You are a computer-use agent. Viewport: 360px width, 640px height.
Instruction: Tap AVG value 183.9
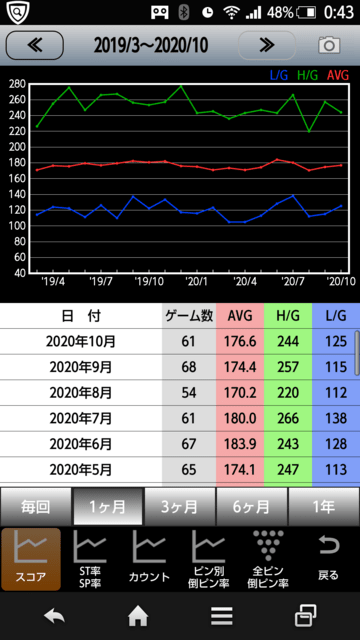[240, 444]
